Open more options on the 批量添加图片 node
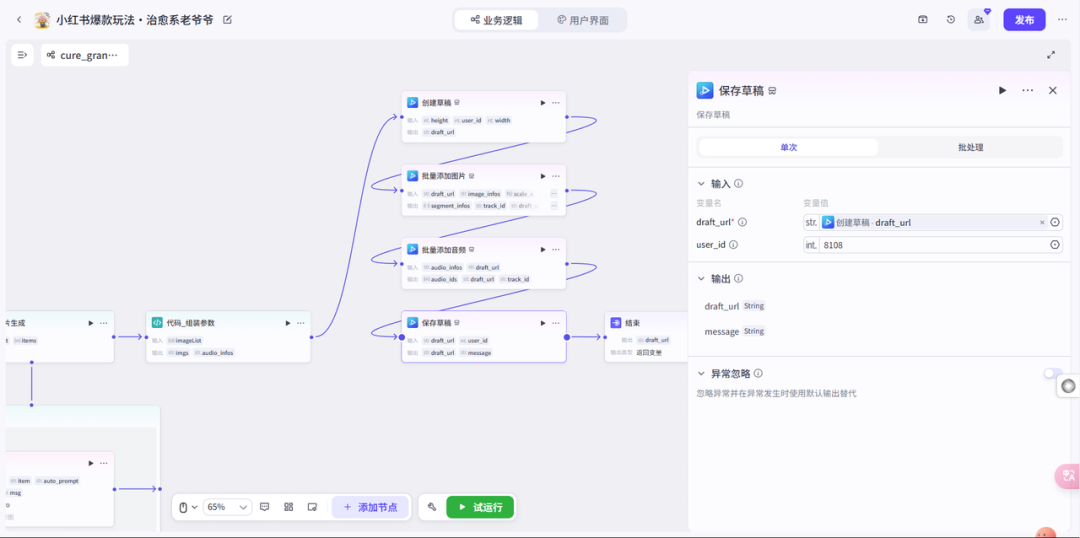The image size is (1080, 538). click(556, 176)
